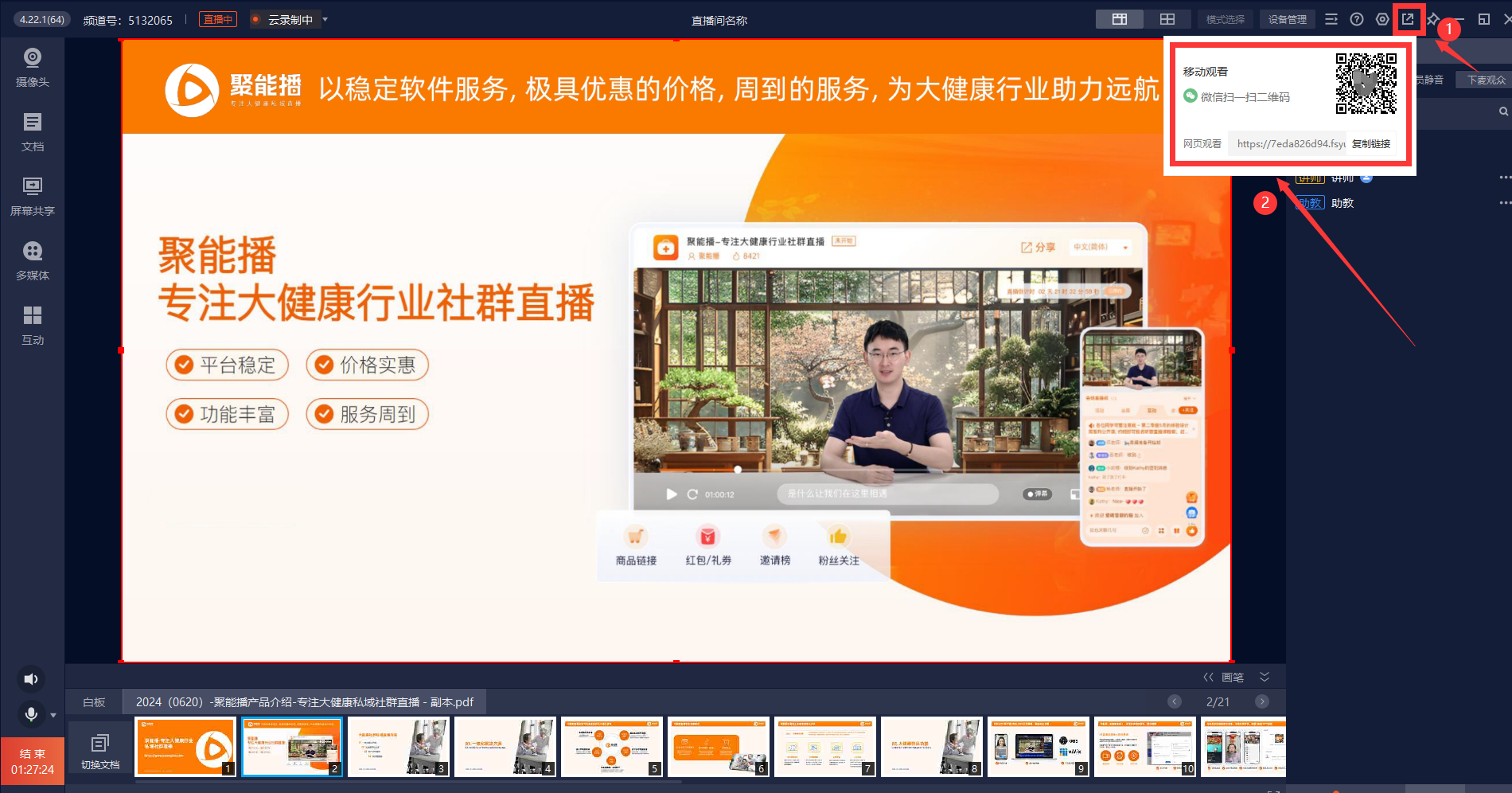Open the 云录制中 cloud recording dropdown
The image size is (1512, 793).
click(x=325, y=19)
